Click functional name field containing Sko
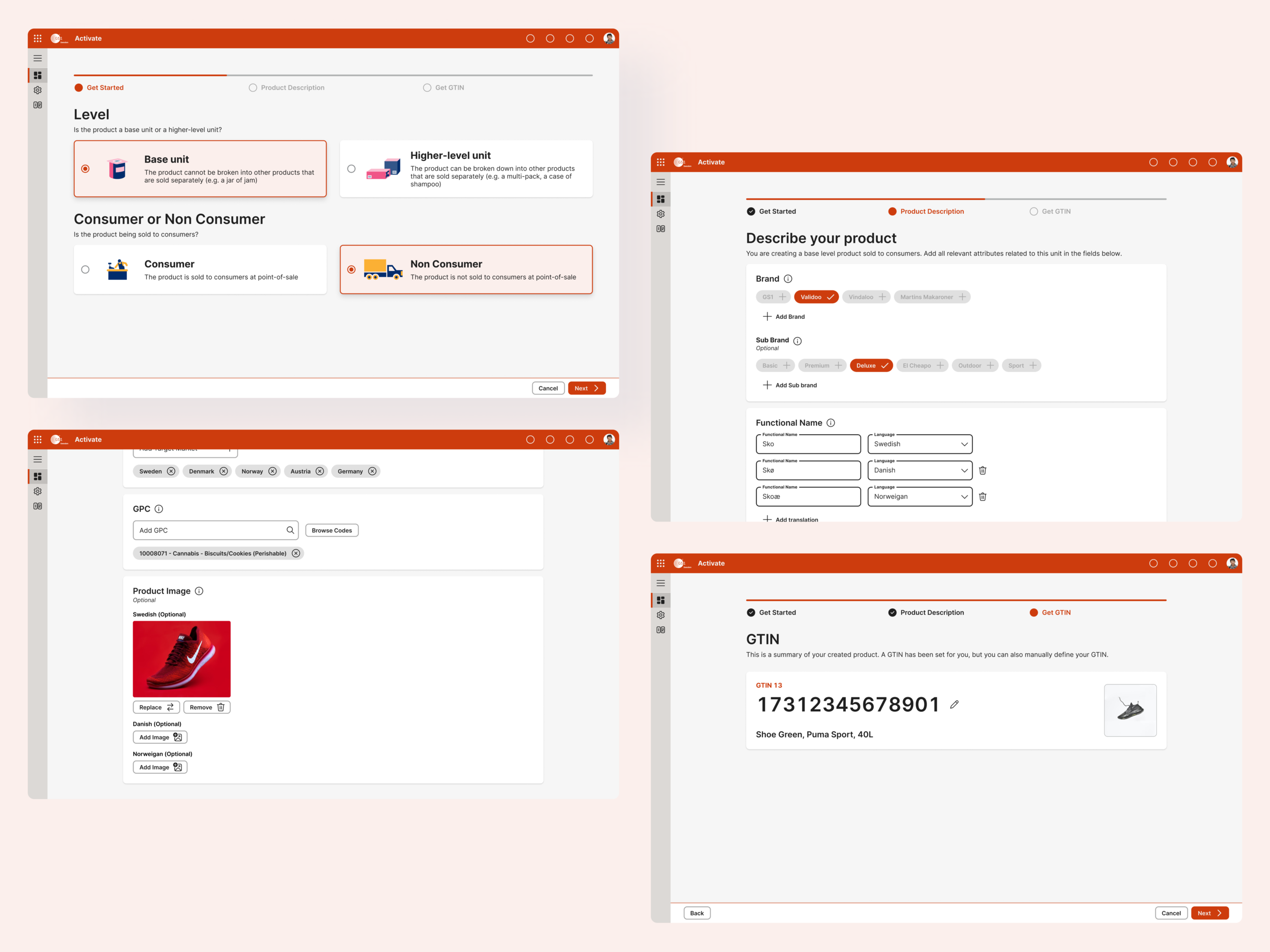This screenshot has width=1270, height=952. point(808,444)
